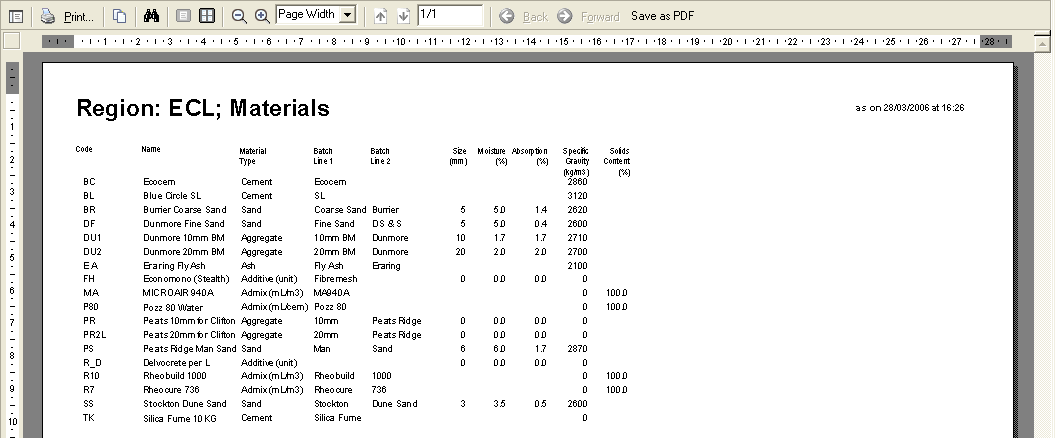
Task: Switch to multiple pages view
Action: point(206,16)
